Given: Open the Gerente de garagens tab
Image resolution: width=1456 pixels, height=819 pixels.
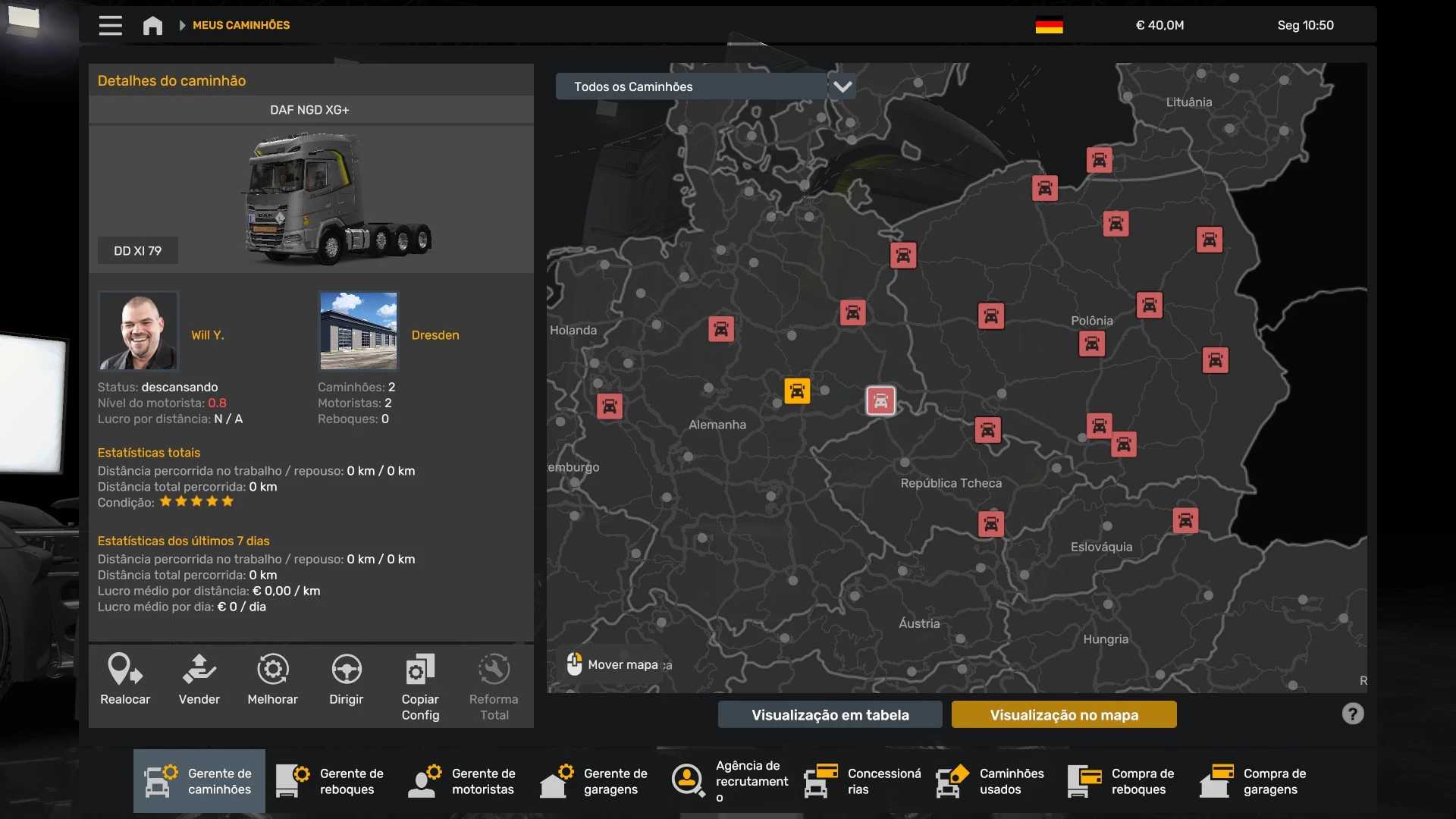Looking at the screenshot, I should pos(595,781).
